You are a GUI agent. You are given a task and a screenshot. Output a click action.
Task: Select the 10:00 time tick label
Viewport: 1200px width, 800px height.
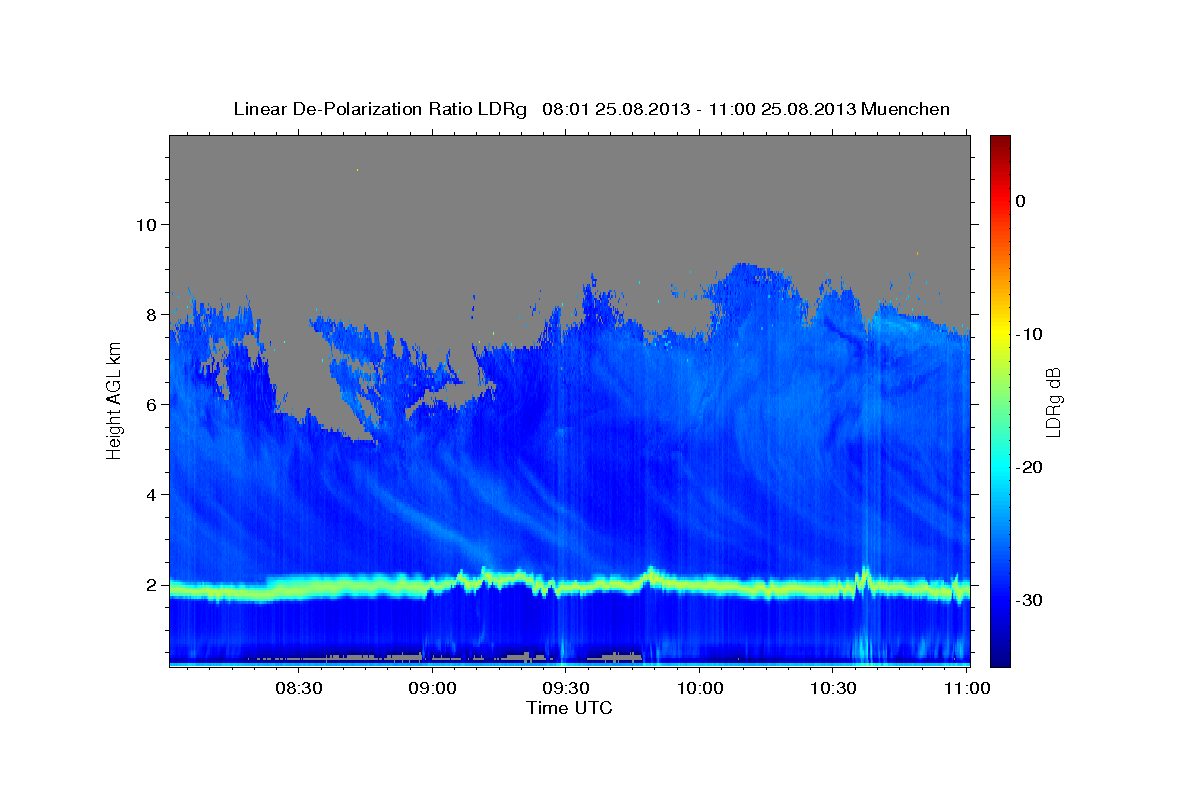[699, 688]
